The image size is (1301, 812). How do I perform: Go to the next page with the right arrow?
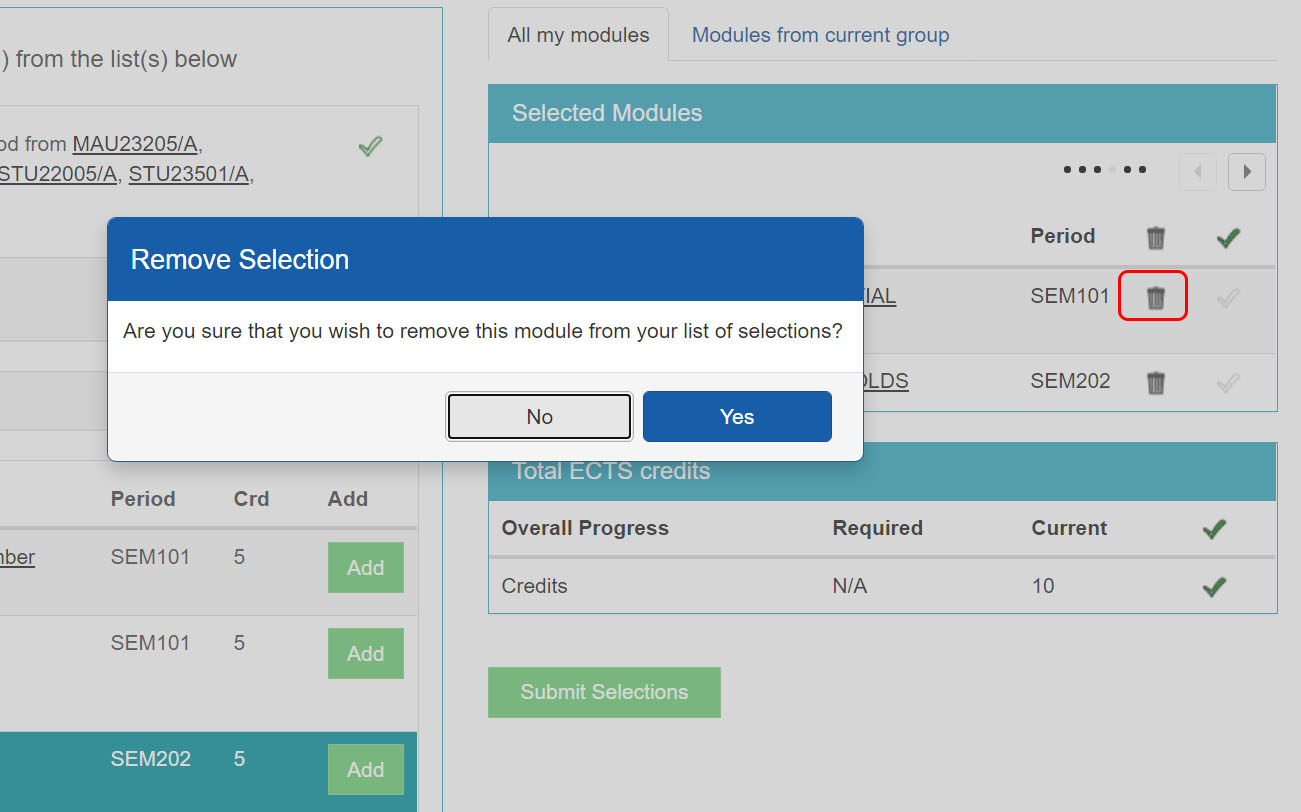1246,171
